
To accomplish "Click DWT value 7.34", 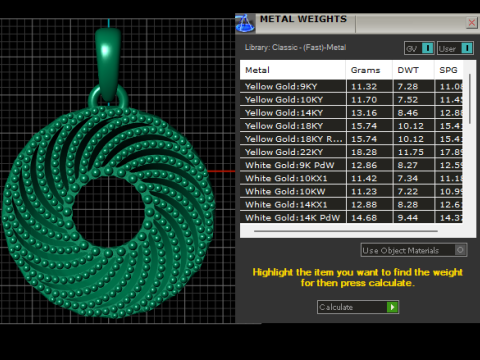I will click(x=408, y=178).
